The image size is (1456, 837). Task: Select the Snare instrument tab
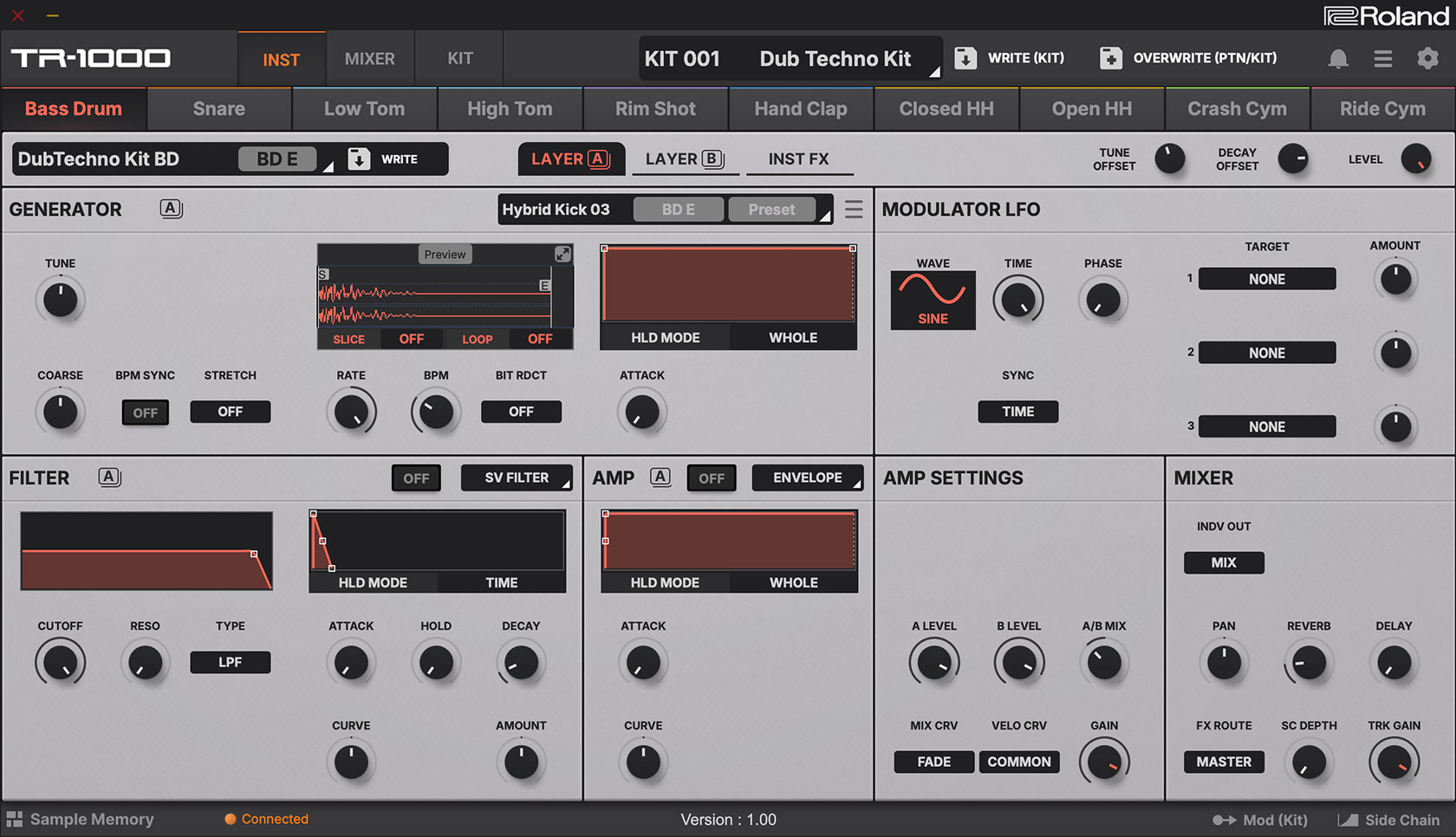[x=219, y=109]
